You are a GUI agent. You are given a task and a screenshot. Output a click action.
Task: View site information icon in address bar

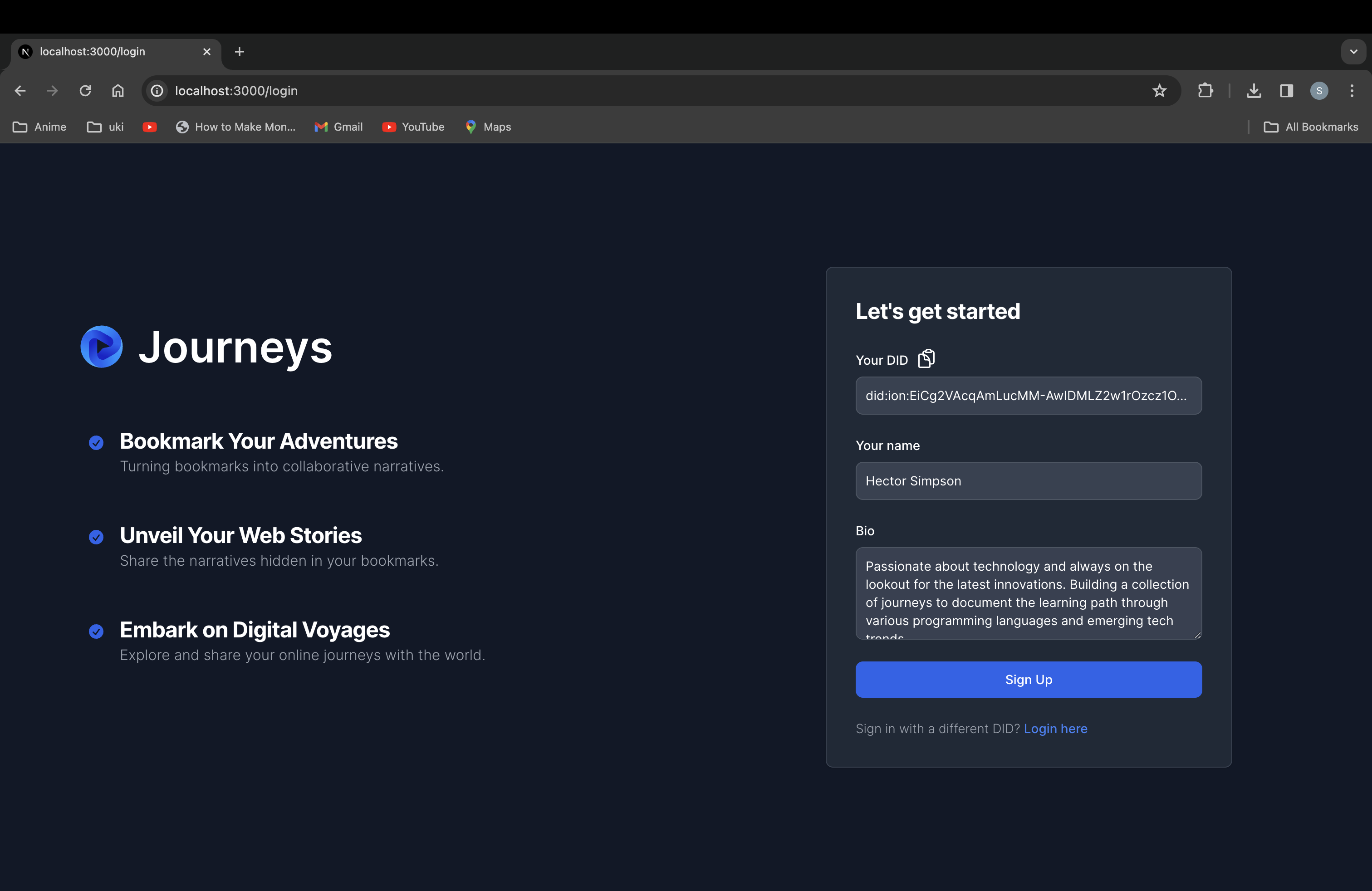157,90
